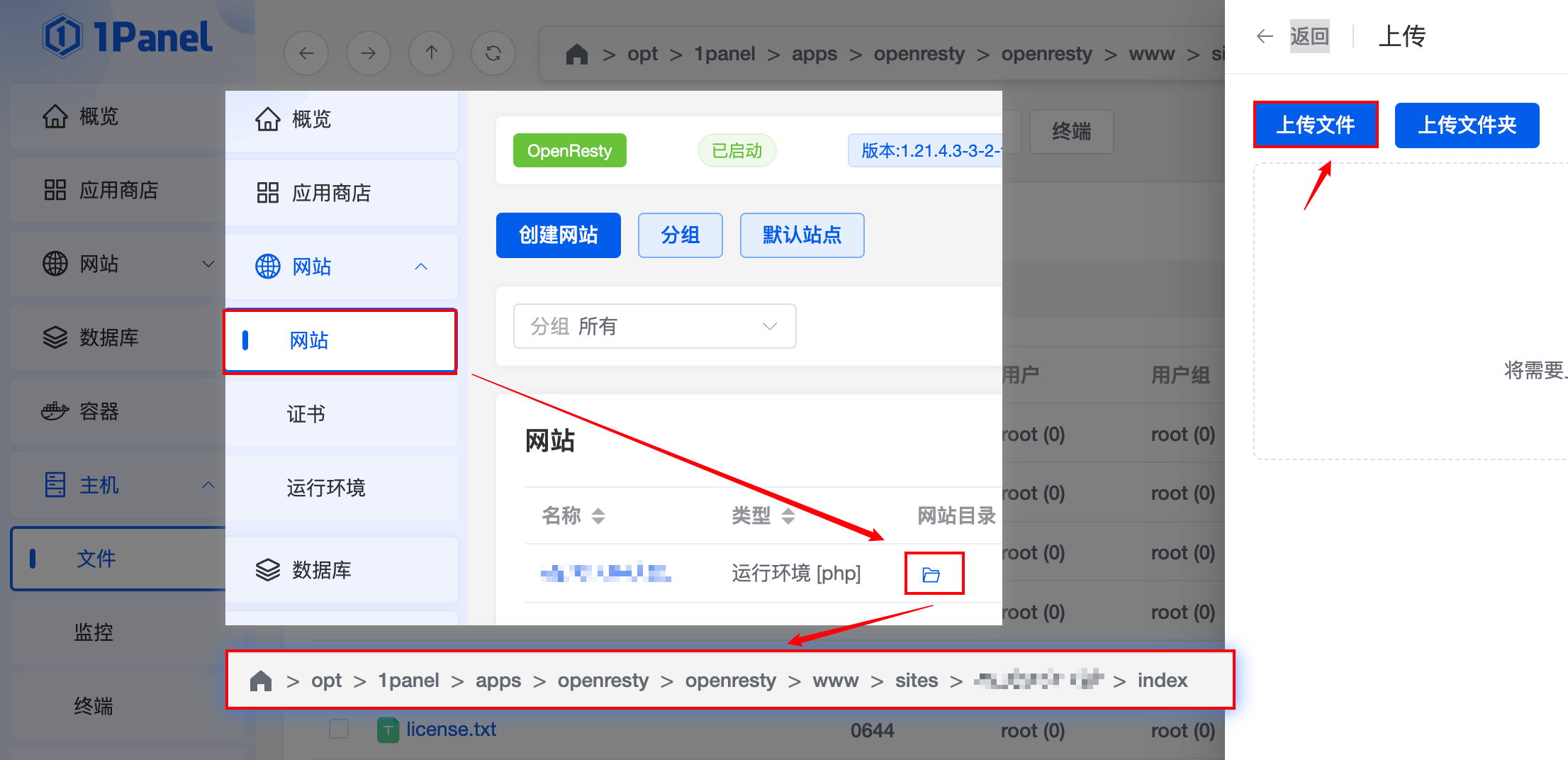Click the license.txt file icon
1568x760 pixels.
(x=388, y=730)
